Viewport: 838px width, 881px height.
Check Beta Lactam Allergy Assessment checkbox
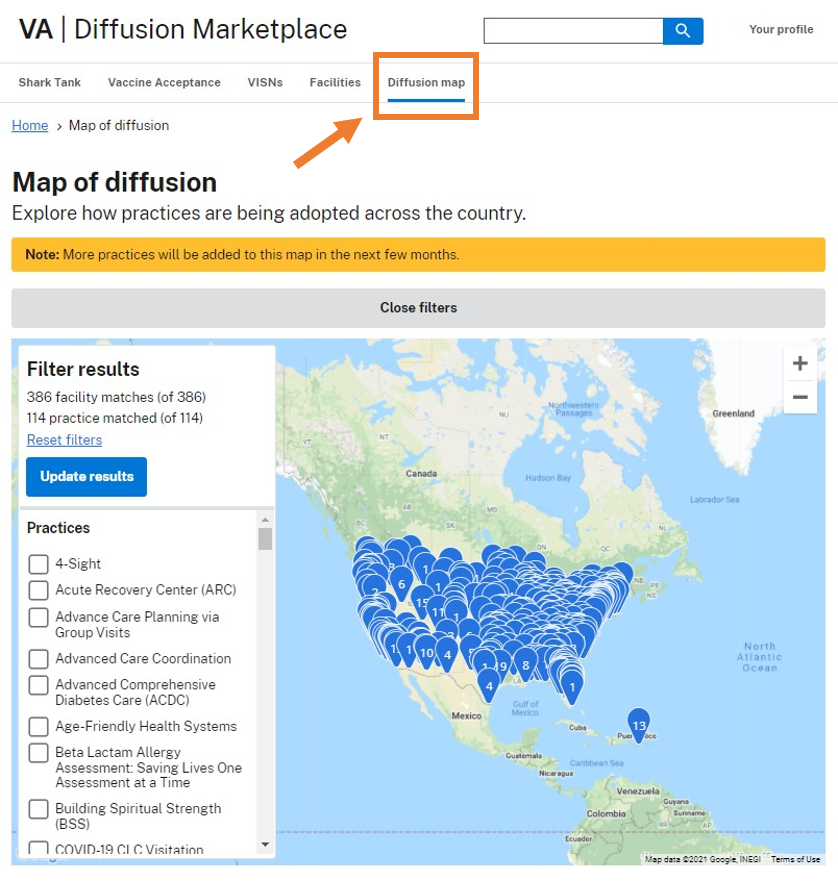(38, 753)
